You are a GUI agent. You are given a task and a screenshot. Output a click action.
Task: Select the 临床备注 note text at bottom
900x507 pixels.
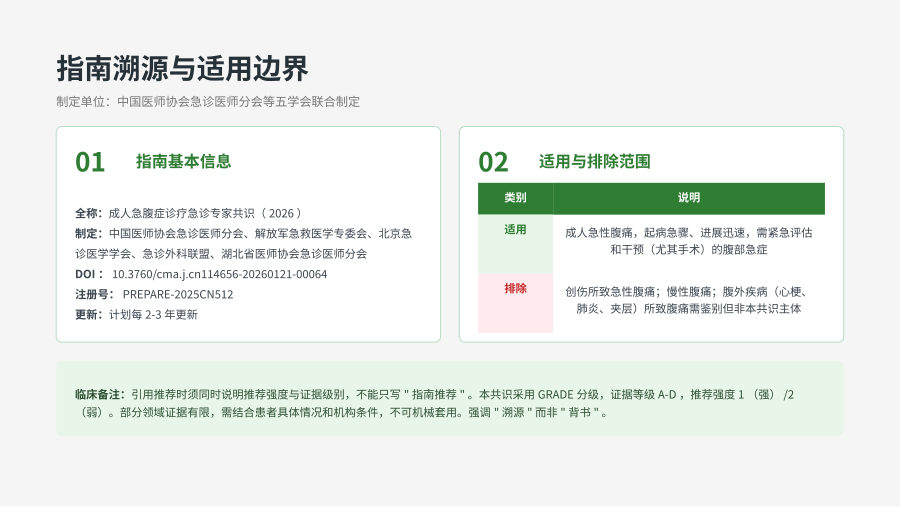click(x=435, y=404)
